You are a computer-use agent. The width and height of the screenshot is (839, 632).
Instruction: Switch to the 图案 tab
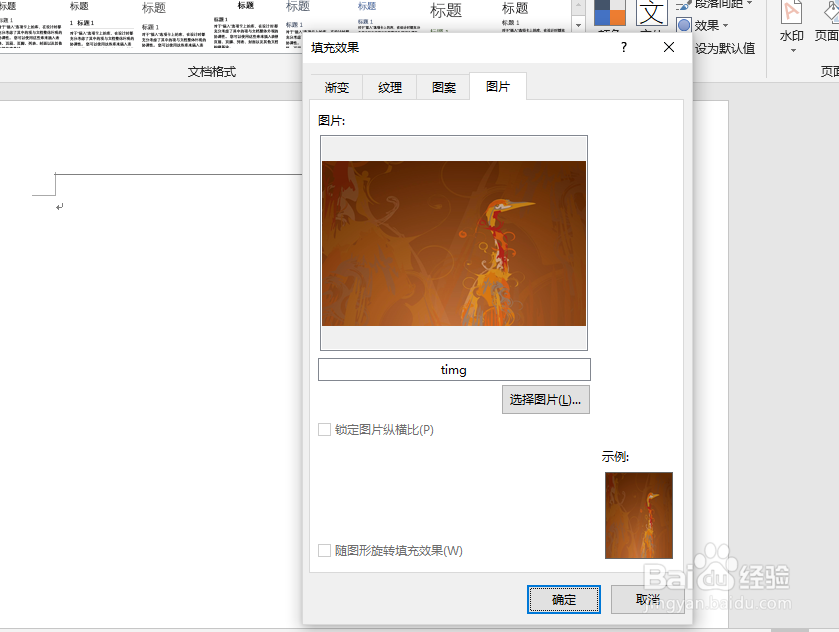click(444, 87)
